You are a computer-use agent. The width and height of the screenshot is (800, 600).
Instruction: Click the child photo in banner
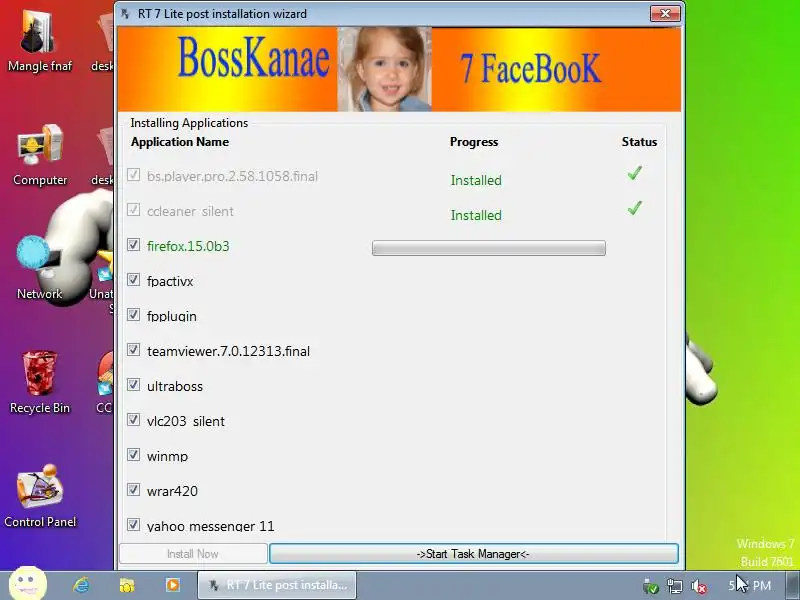tap(384, 69)
